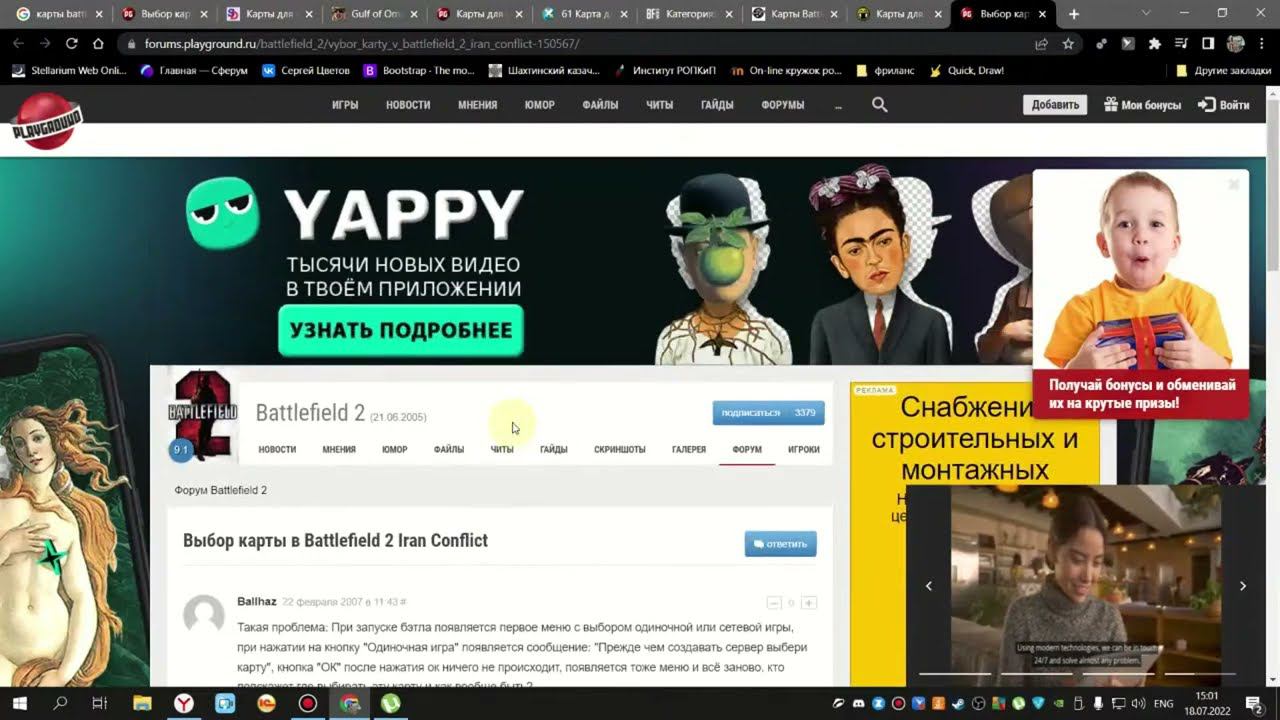Click Мои бонусы link
This screenshot has height=720, width=1280.
[x=1142, y=105]
